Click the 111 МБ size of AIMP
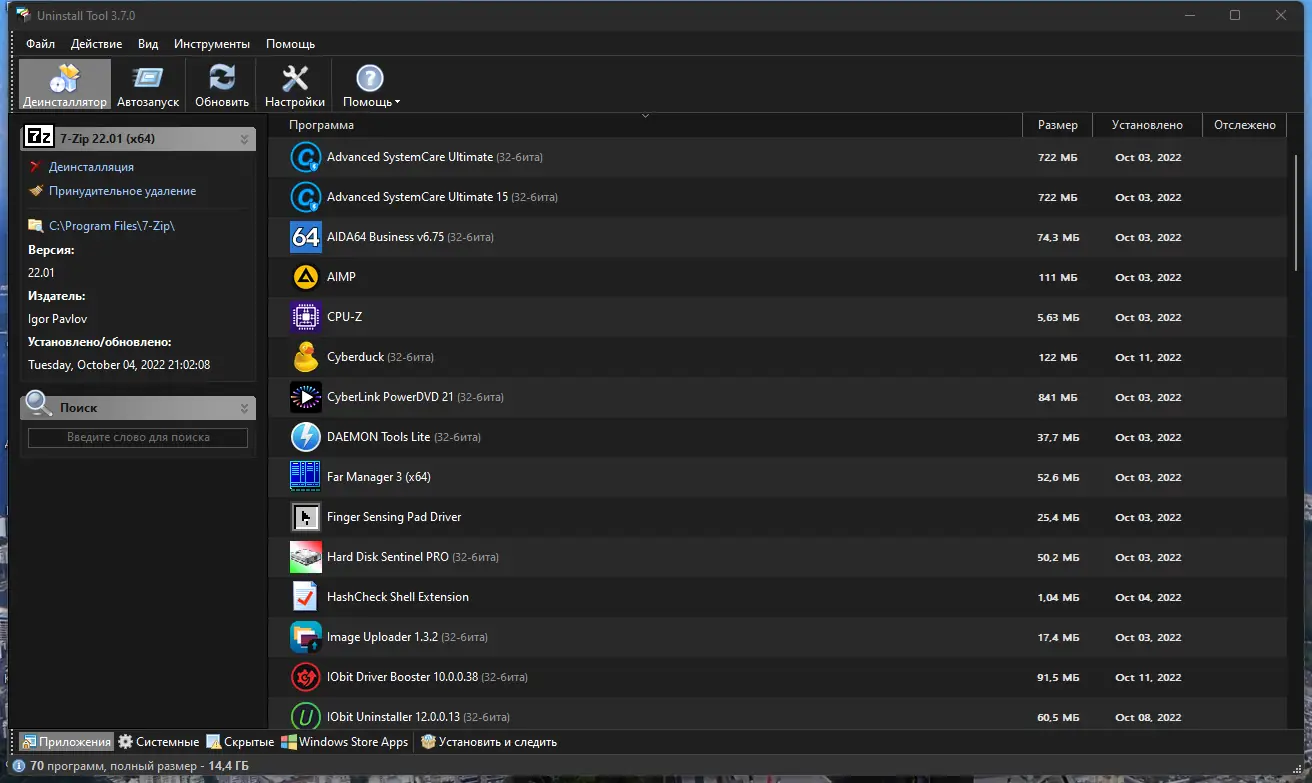The image size is (1312, 783). [1059, 277]
